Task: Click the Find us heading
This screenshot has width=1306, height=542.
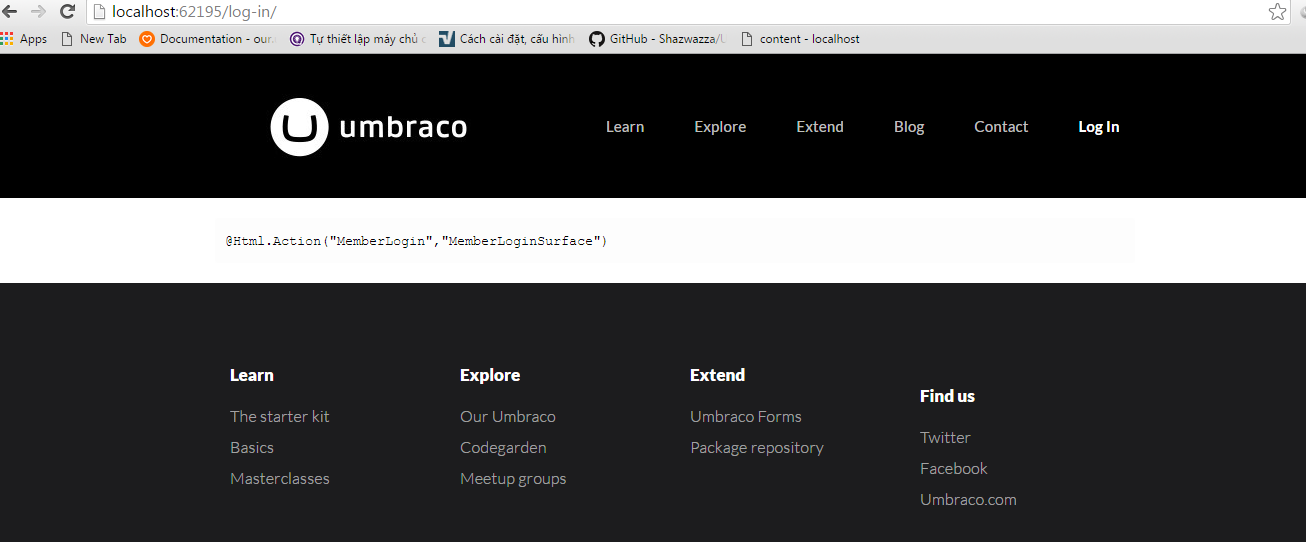Action: click(x=947, y=396)
